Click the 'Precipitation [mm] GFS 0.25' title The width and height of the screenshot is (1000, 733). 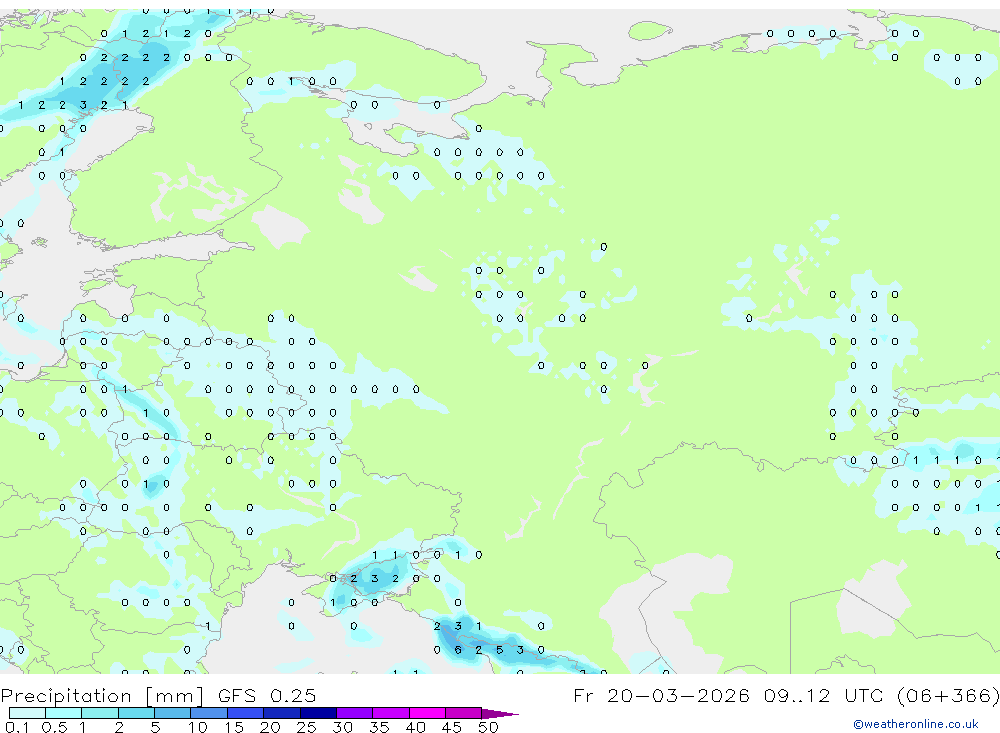158,695
